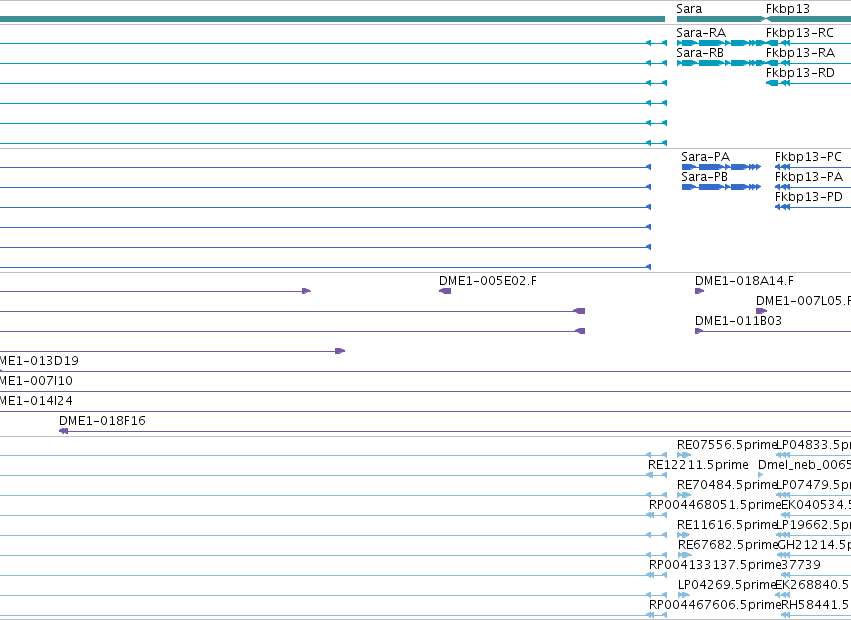Select the Fkbp13 gene label
The height and width of the screenshot is (620, 851).
coord(788,9)
